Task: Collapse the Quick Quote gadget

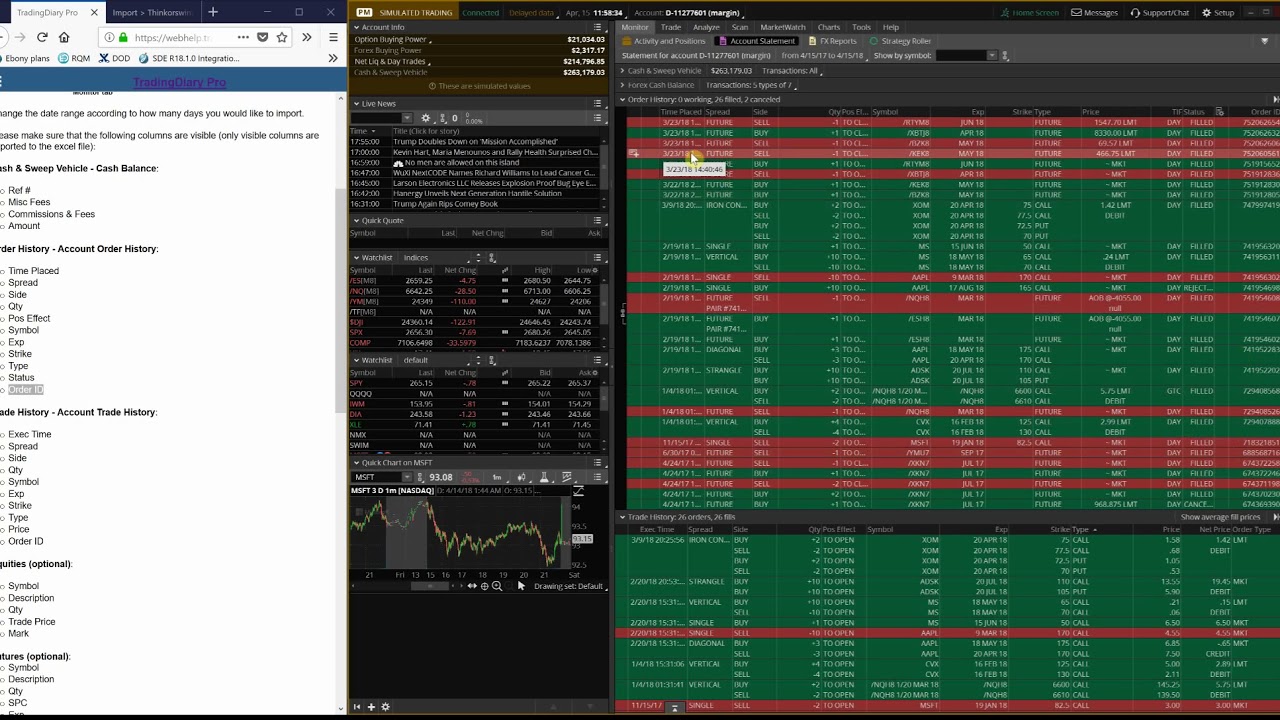Action: 356,220
